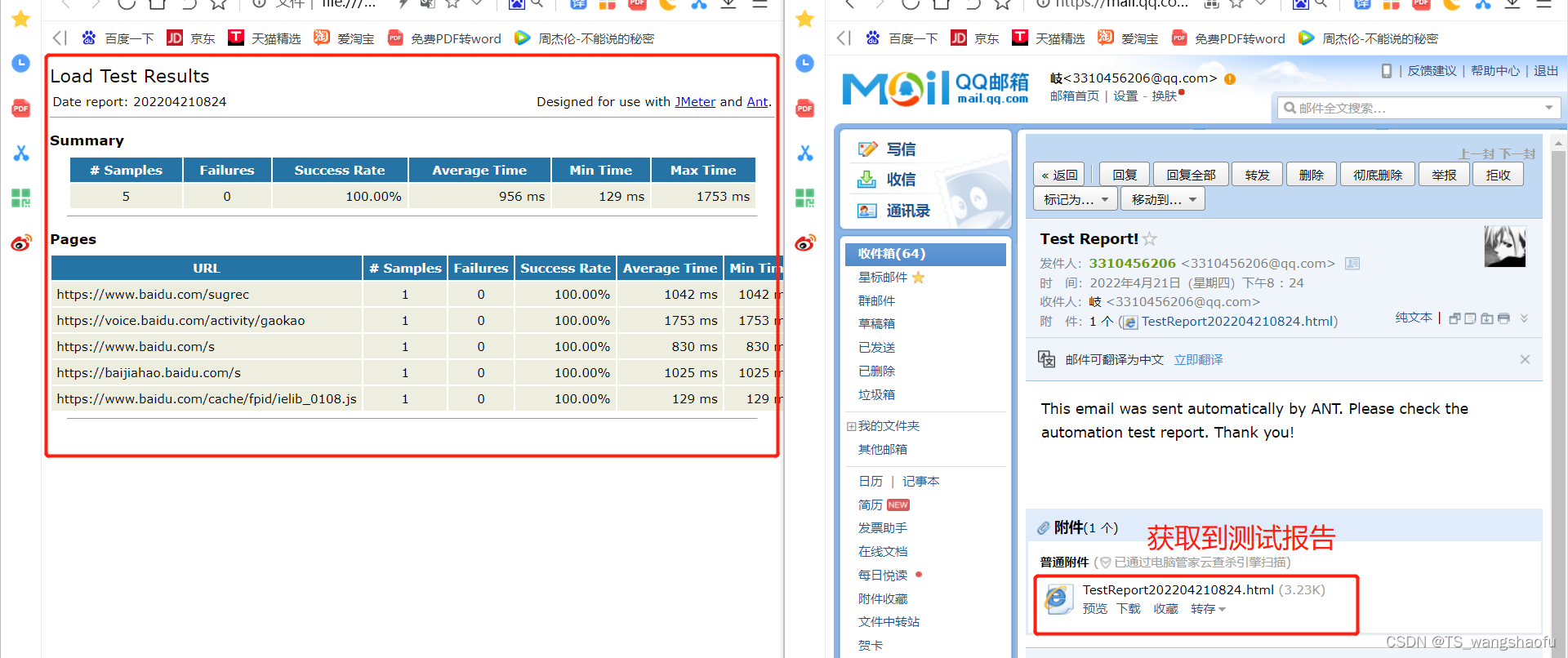Click the 举报 button

coord(1444,175)
